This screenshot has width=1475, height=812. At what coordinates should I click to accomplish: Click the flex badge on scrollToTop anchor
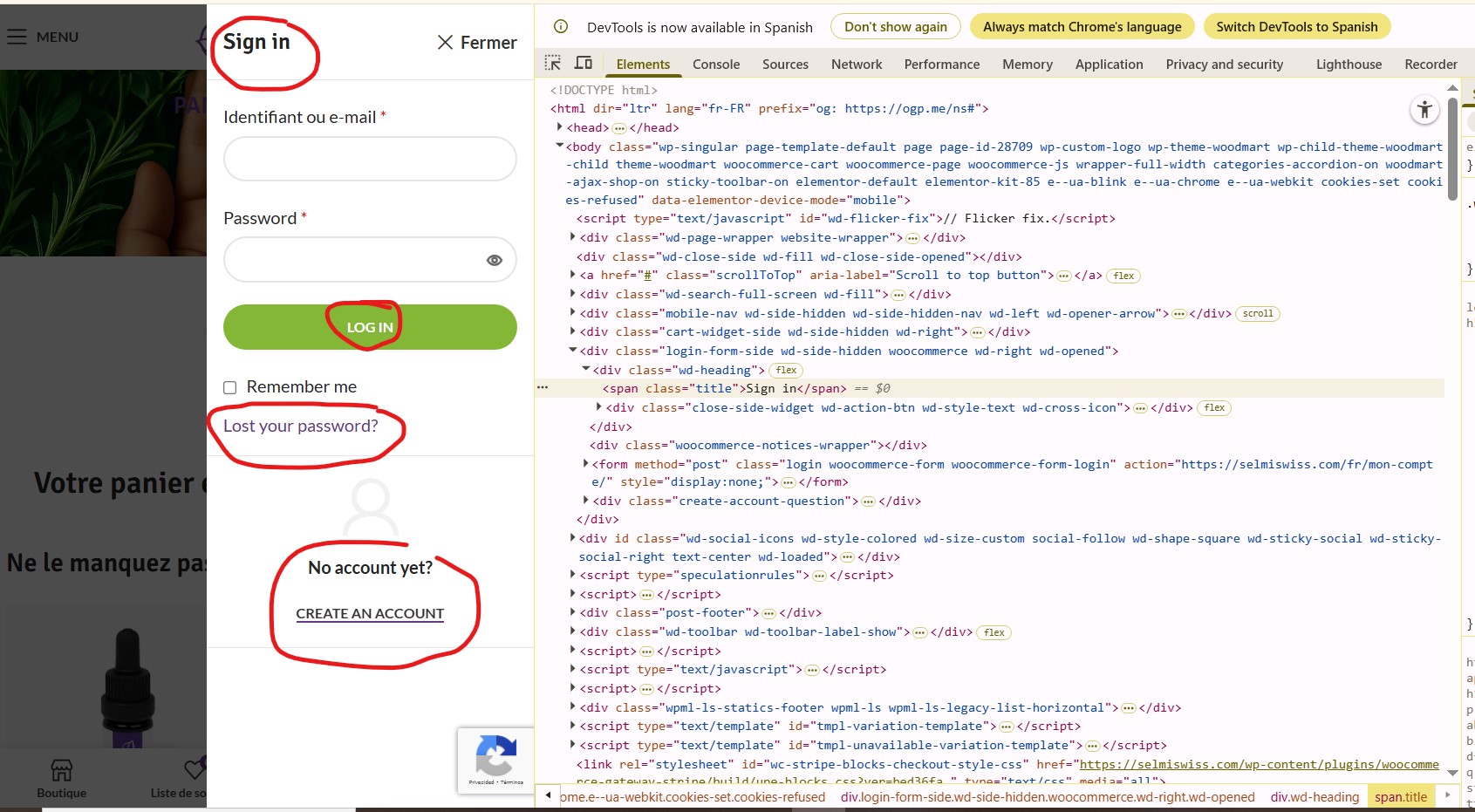pos(1123,276)
